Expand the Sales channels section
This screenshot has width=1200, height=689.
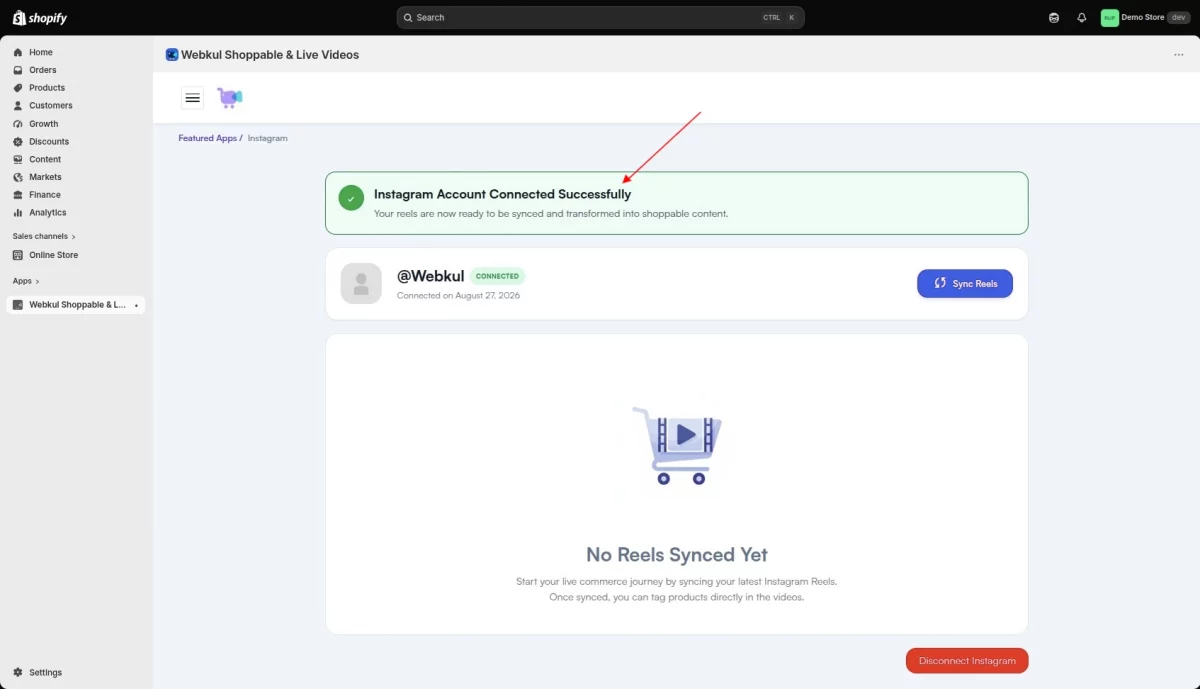44,236
